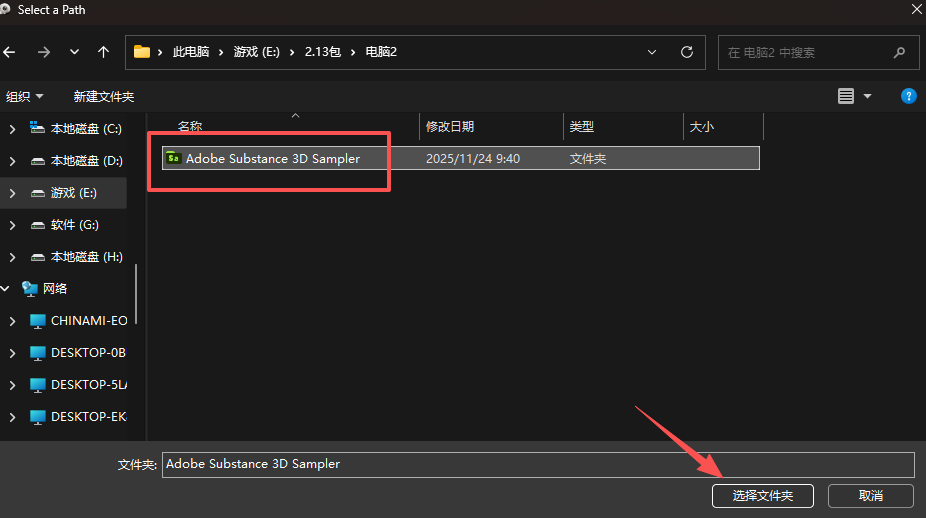926x518 pixels.
Task: Click the Sa icon of the folder
Action: click(173, 158)
